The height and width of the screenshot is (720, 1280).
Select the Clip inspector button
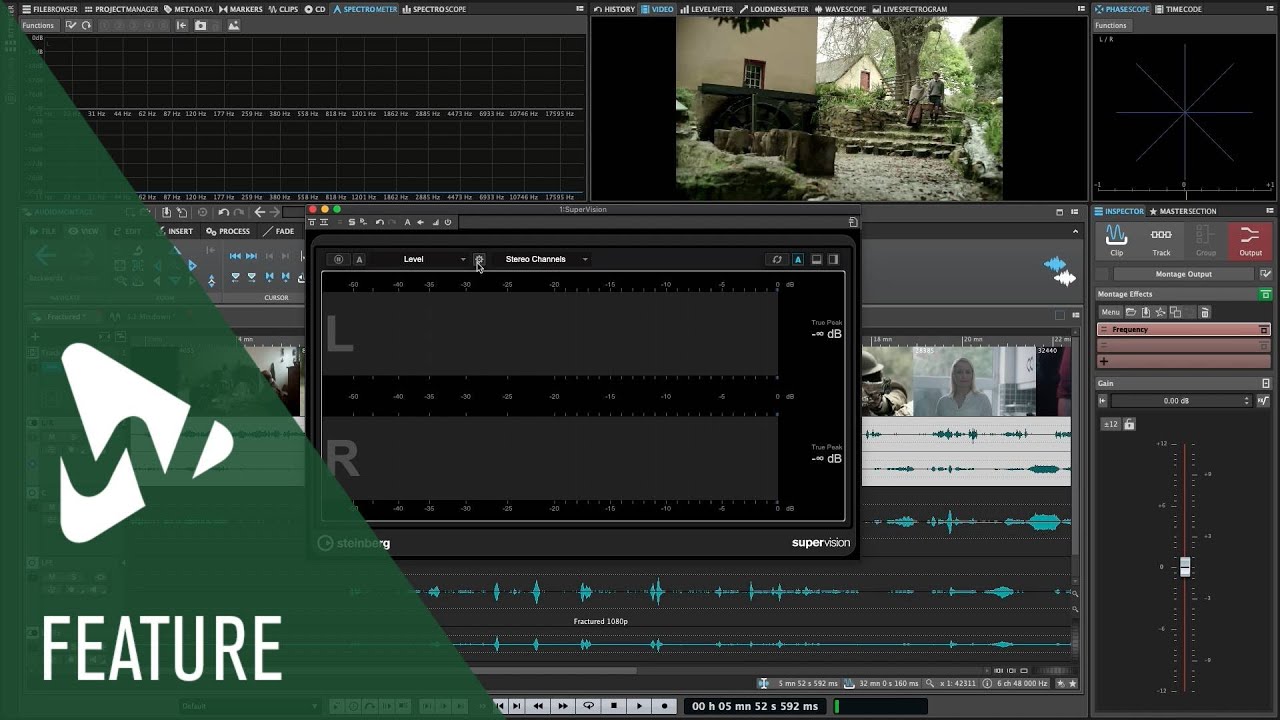click(x=1116, y=240)
